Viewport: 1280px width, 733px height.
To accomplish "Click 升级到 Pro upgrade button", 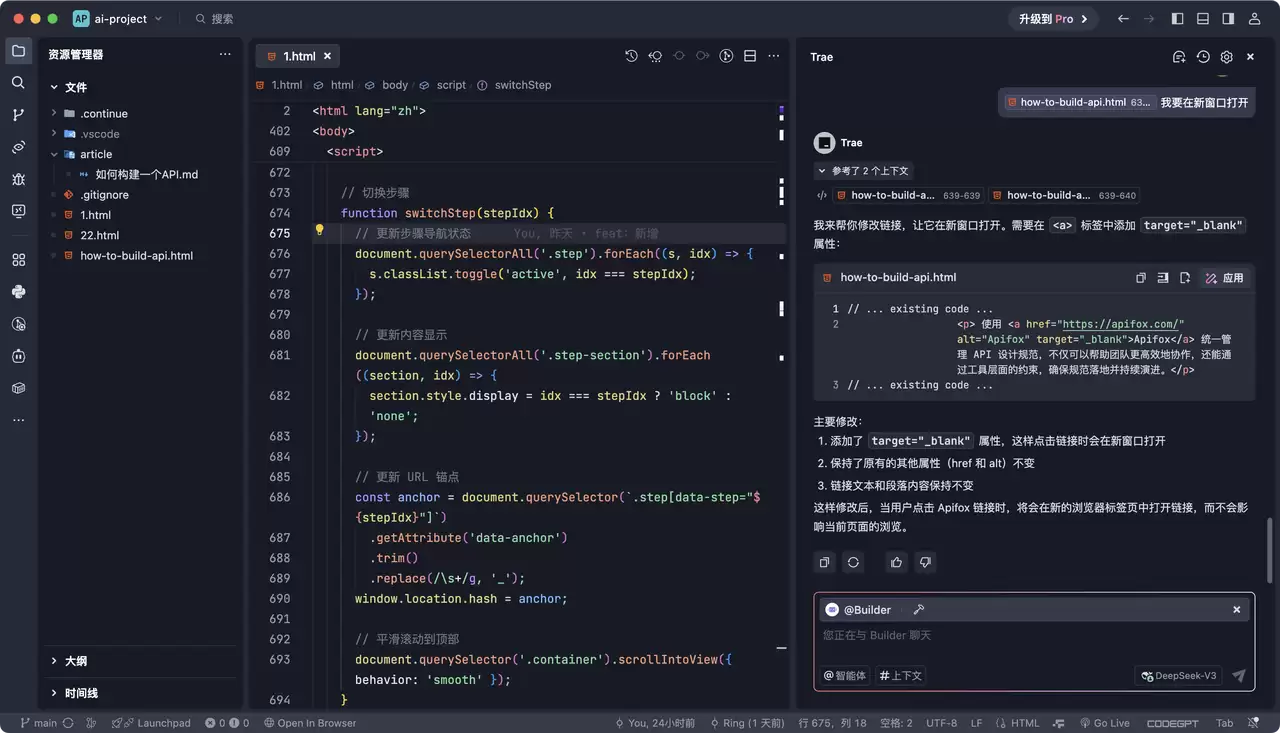I will pyautogui.click(x=1054, y=19).
